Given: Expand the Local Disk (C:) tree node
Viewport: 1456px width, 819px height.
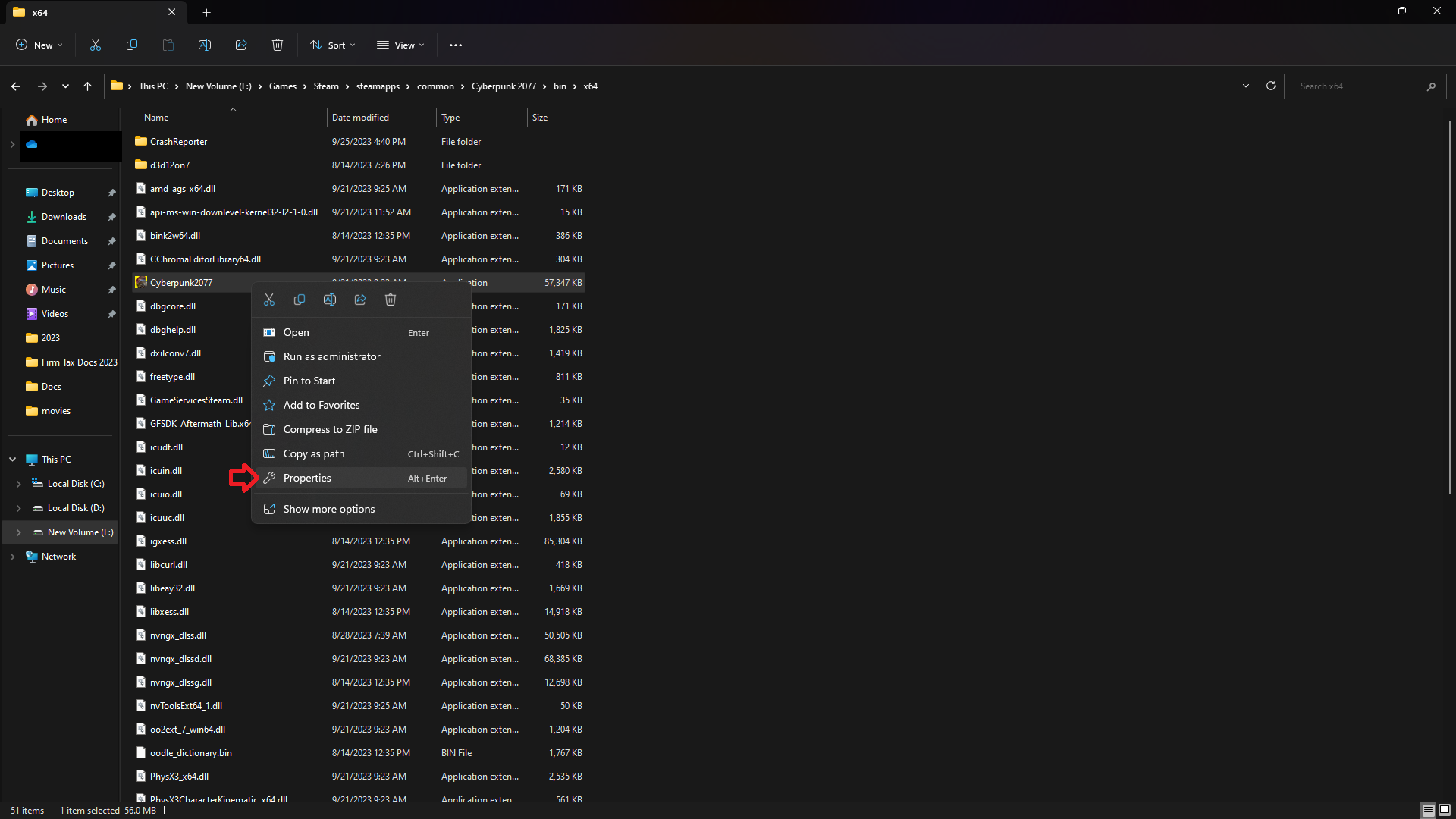Looking at the screenshot, I should tap(18, 484).
